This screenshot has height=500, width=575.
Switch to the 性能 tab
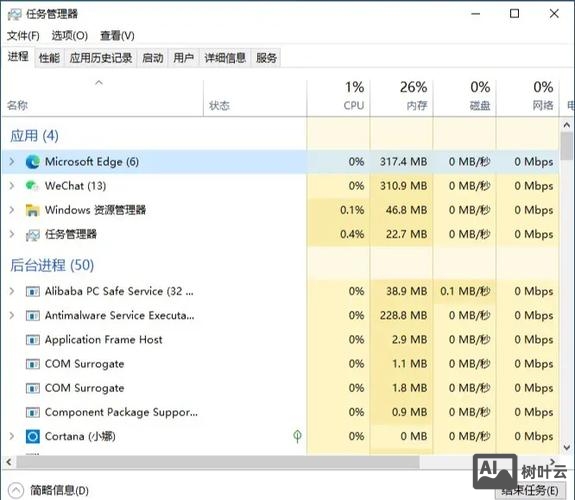click(50, 58)
